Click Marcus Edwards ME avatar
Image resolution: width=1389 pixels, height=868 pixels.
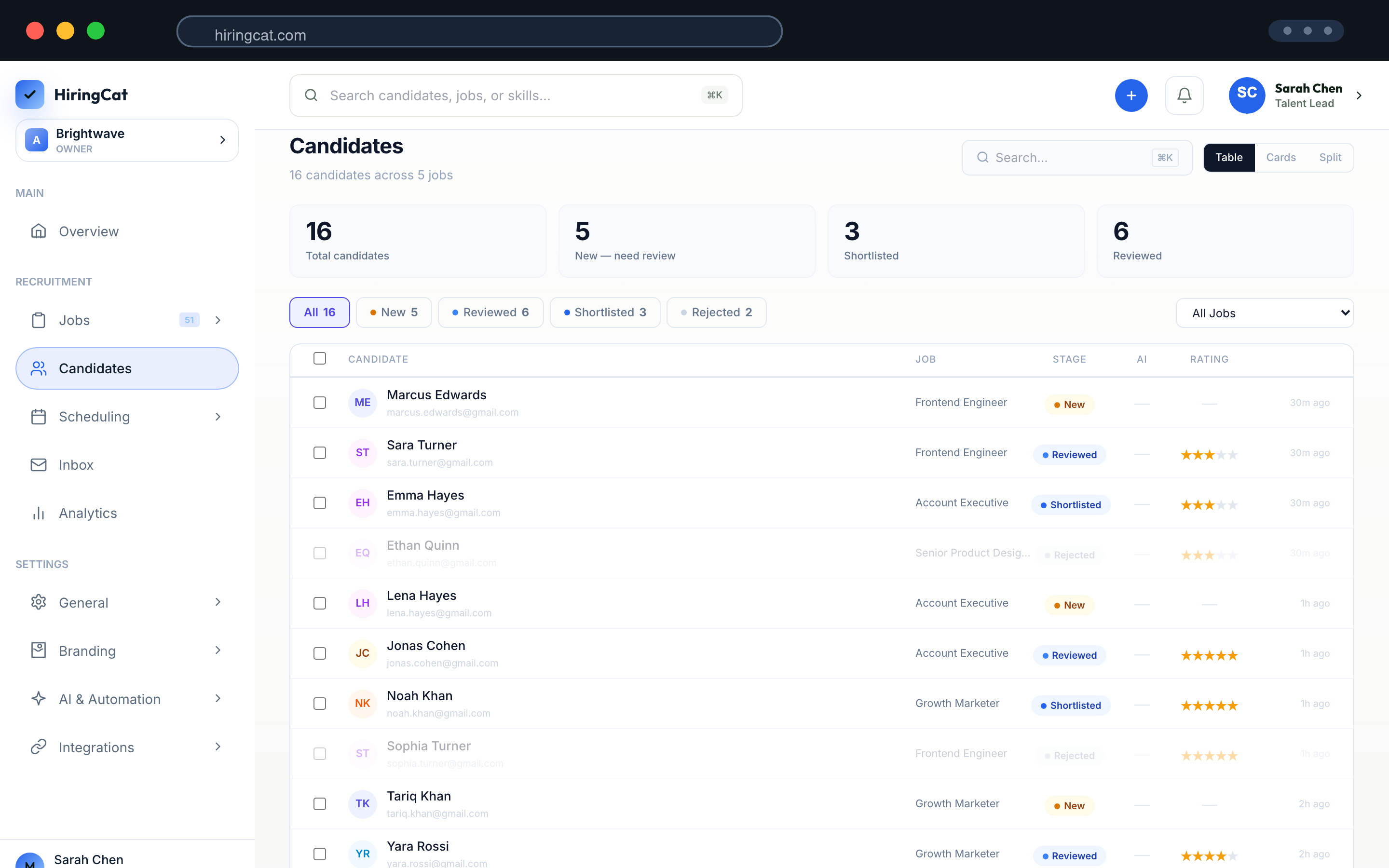click(363, 403)
